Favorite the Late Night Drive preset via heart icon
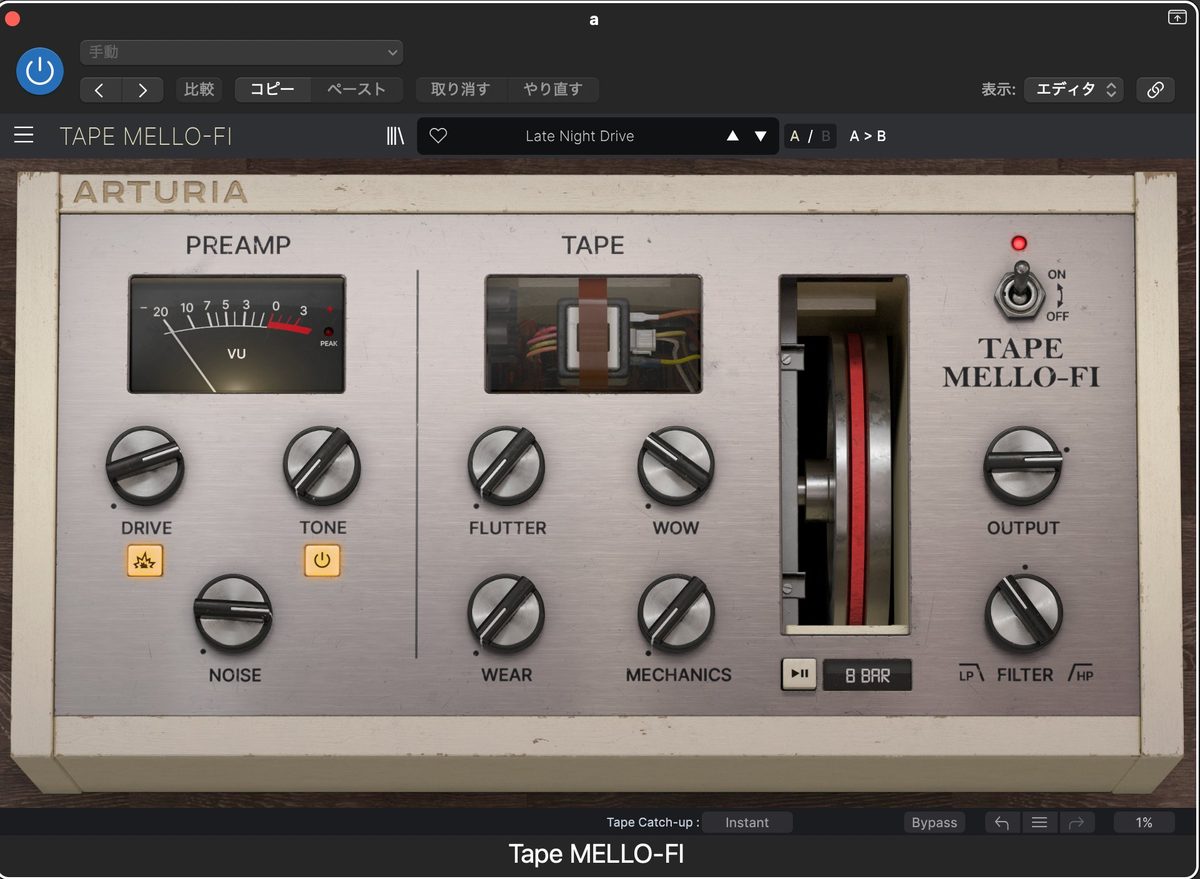 coord(438,135)
